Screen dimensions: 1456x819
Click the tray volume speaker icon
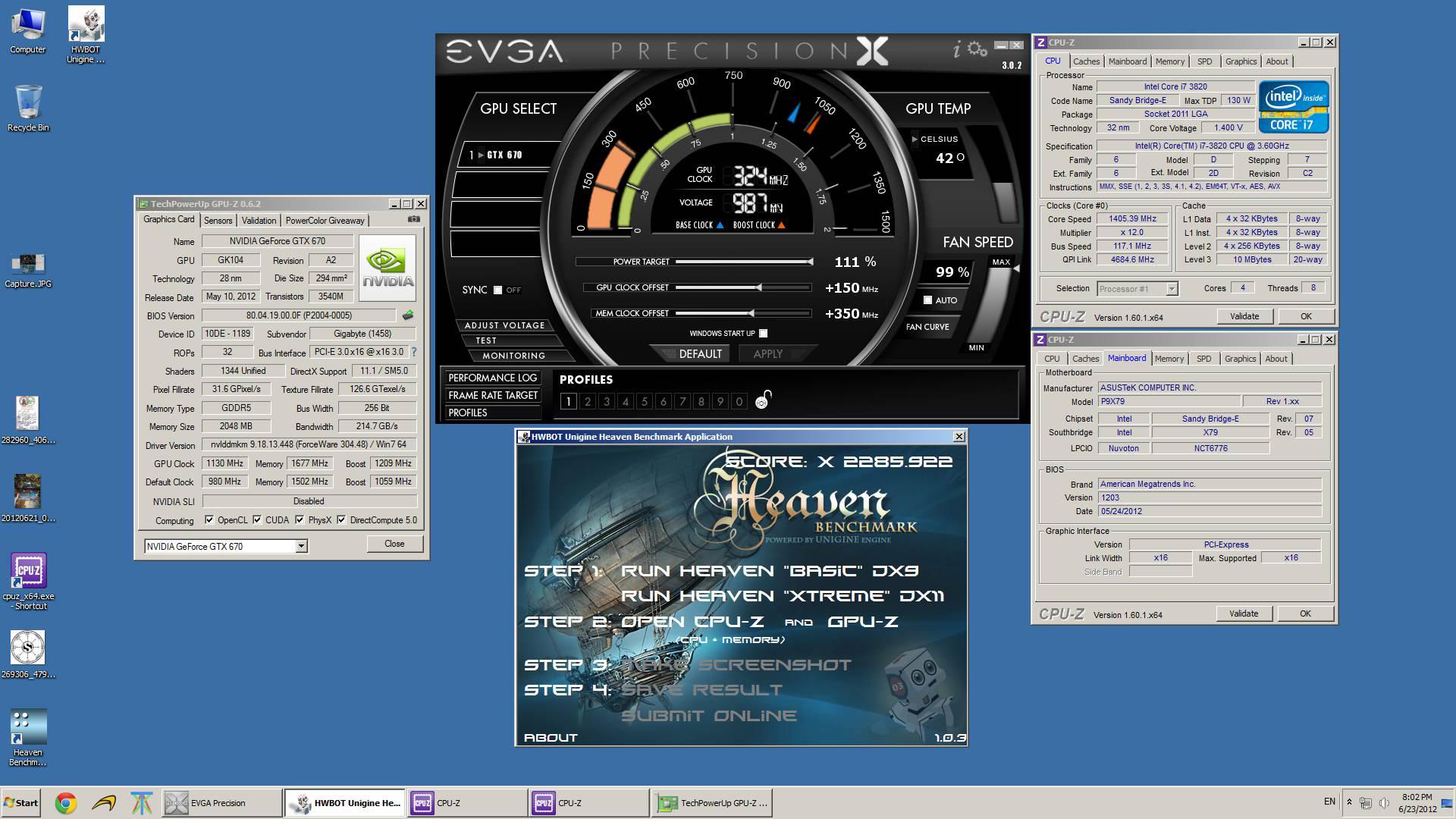[x=1384, y=802]
